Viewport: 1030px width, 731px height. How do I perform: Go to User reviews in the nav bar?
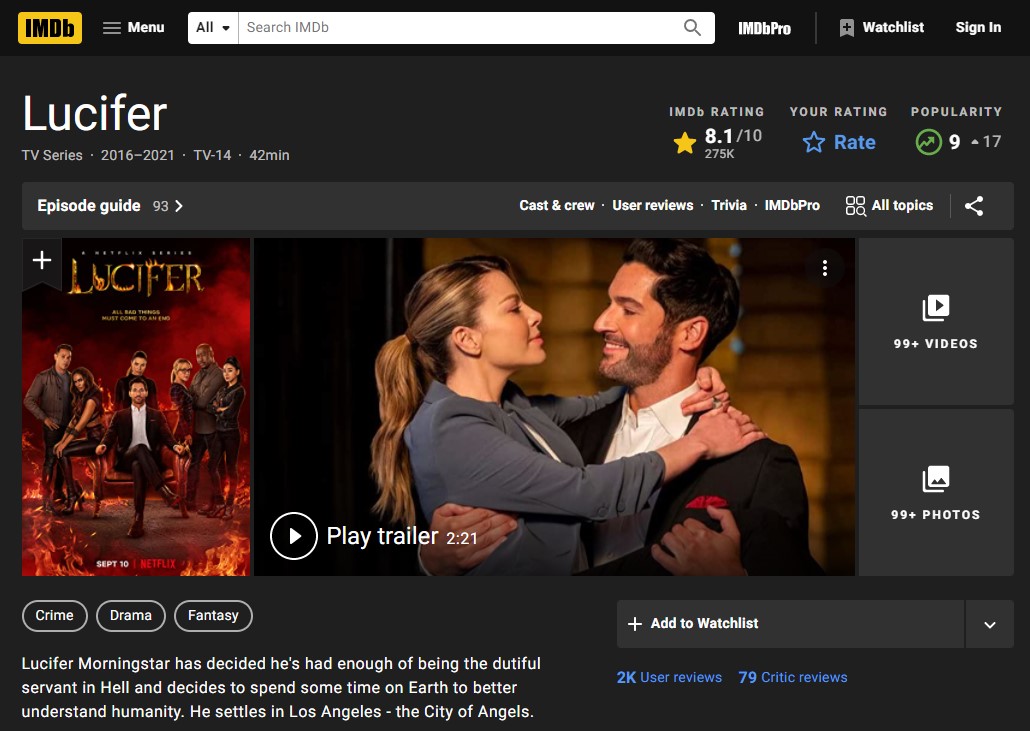(652, 206)
